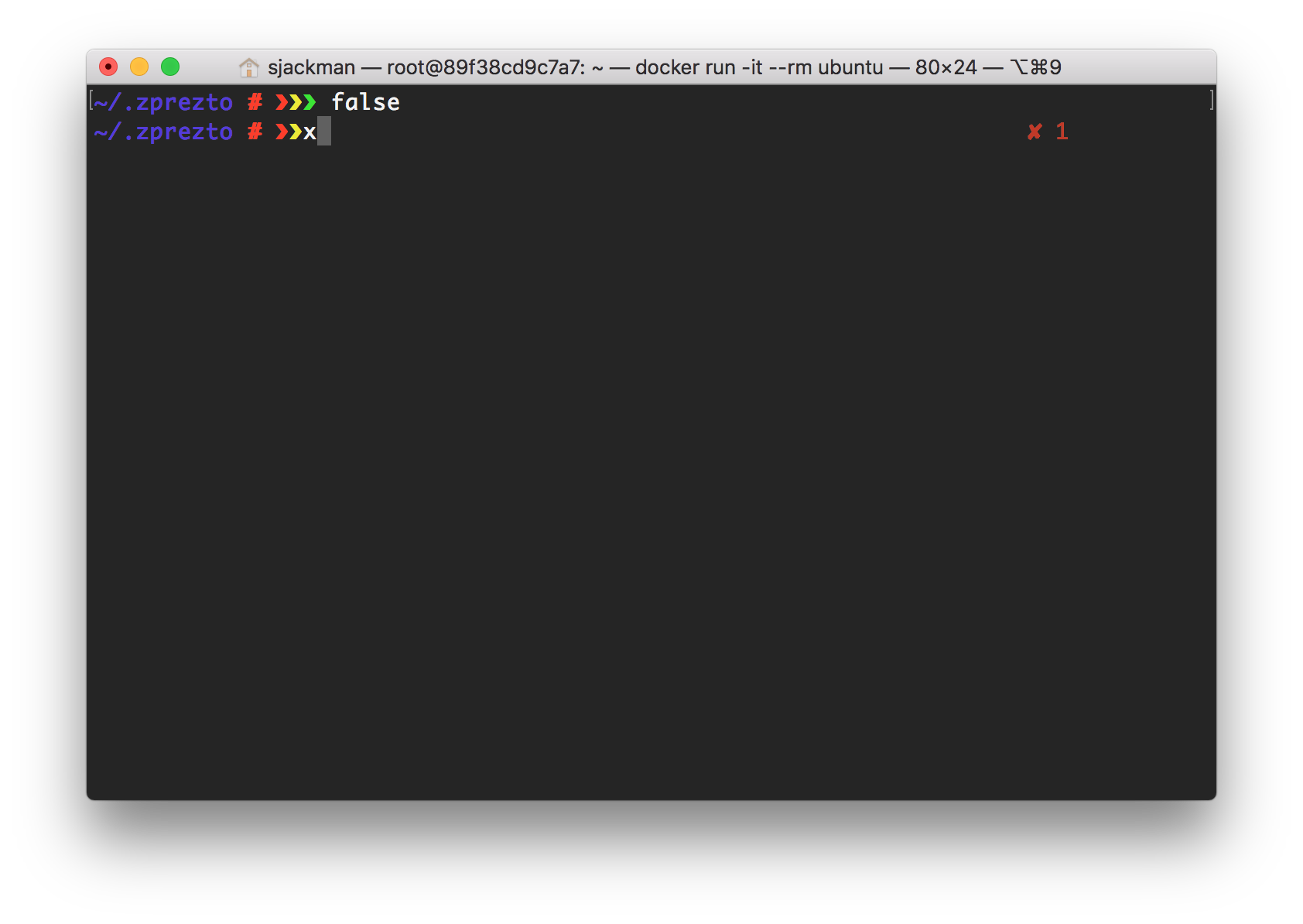Click the red '#' in the second prompt

pyautogui.click(x=255, y=132)
